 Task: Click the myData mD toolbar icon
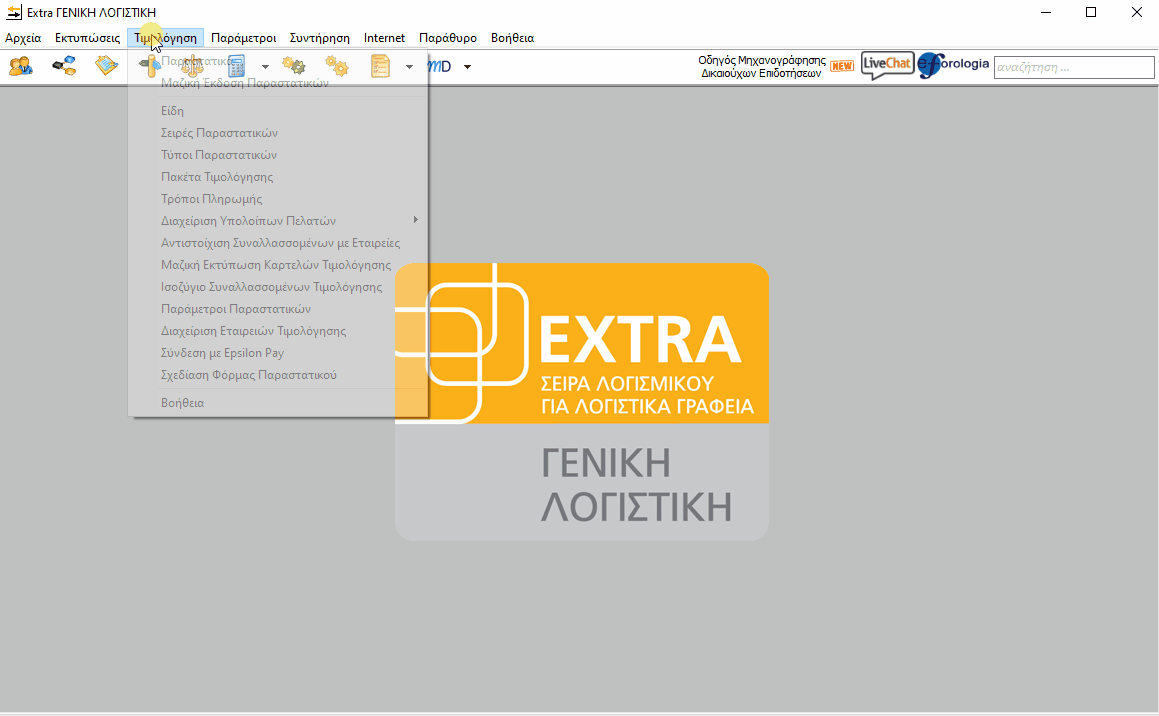441,67
